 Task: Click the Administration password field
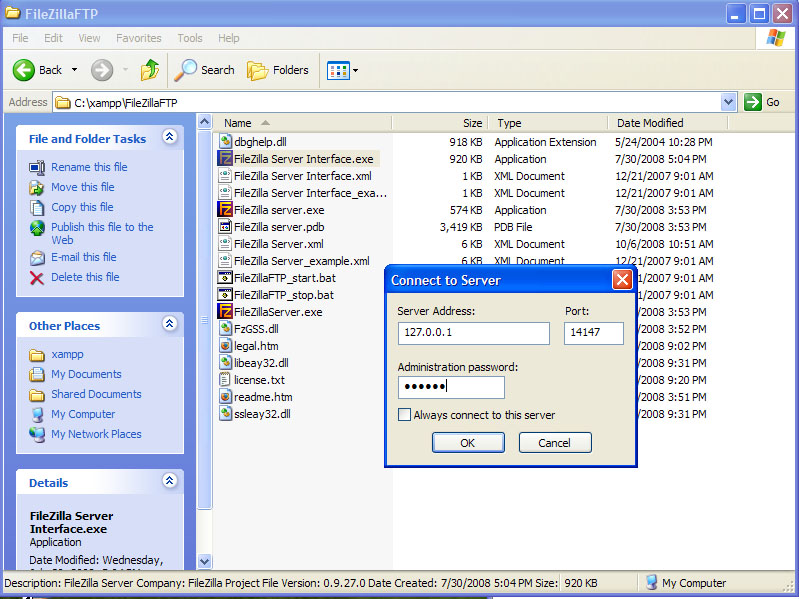click(x=451, y=387)
